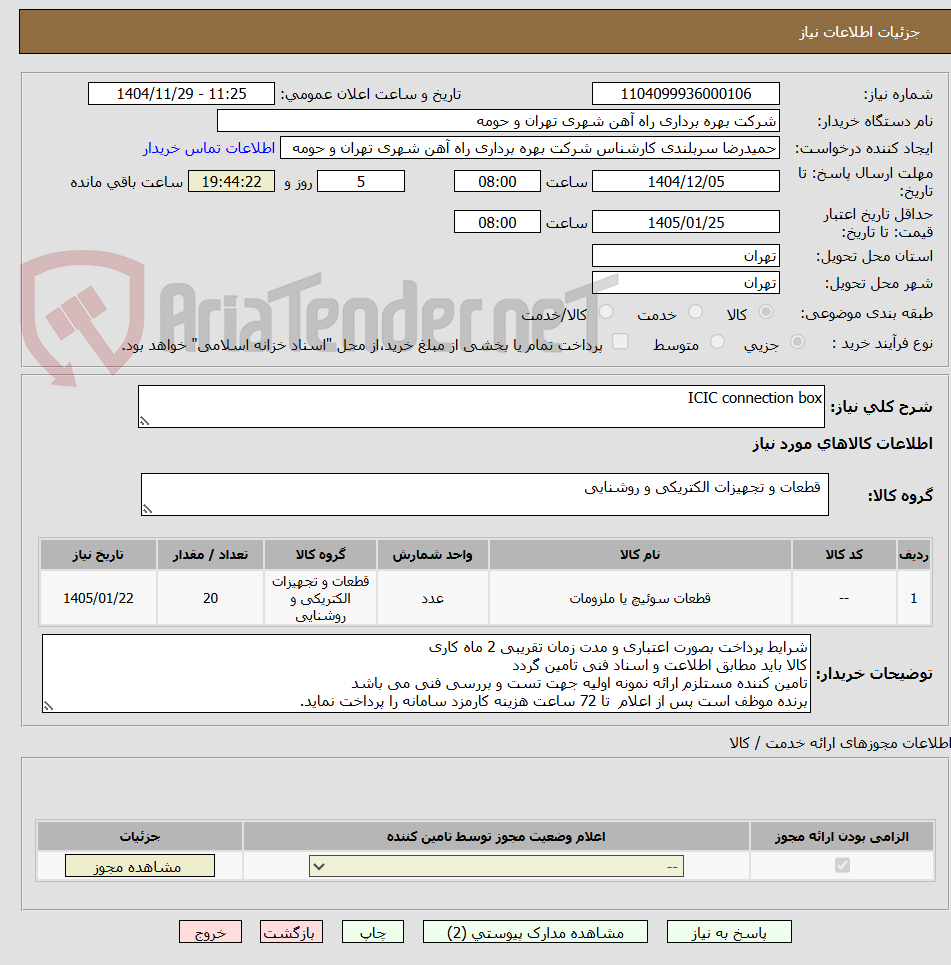The height and width of the screenshot is (965, 951).
Task: Click the جزئیات اطلاعات نیاز page title
Action: click(x=859, y=32)
